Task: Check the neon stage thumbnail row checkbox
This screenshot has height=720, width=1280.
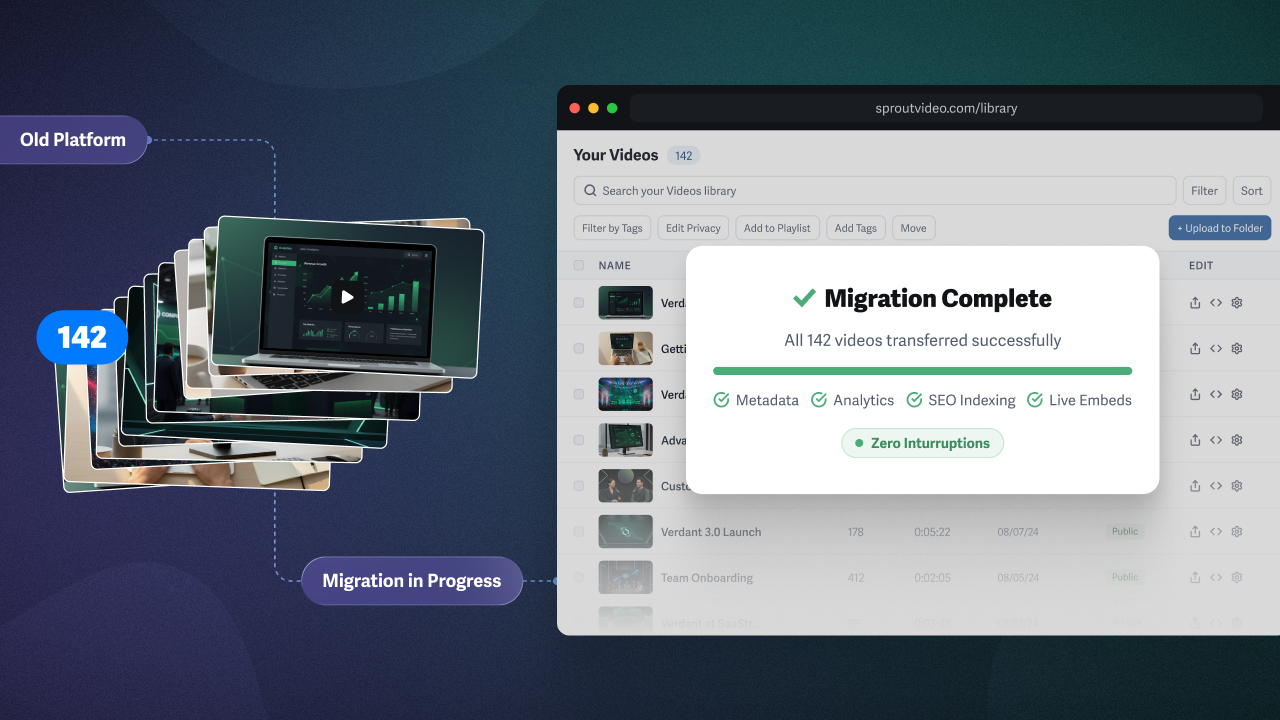Action: (579, 395)
